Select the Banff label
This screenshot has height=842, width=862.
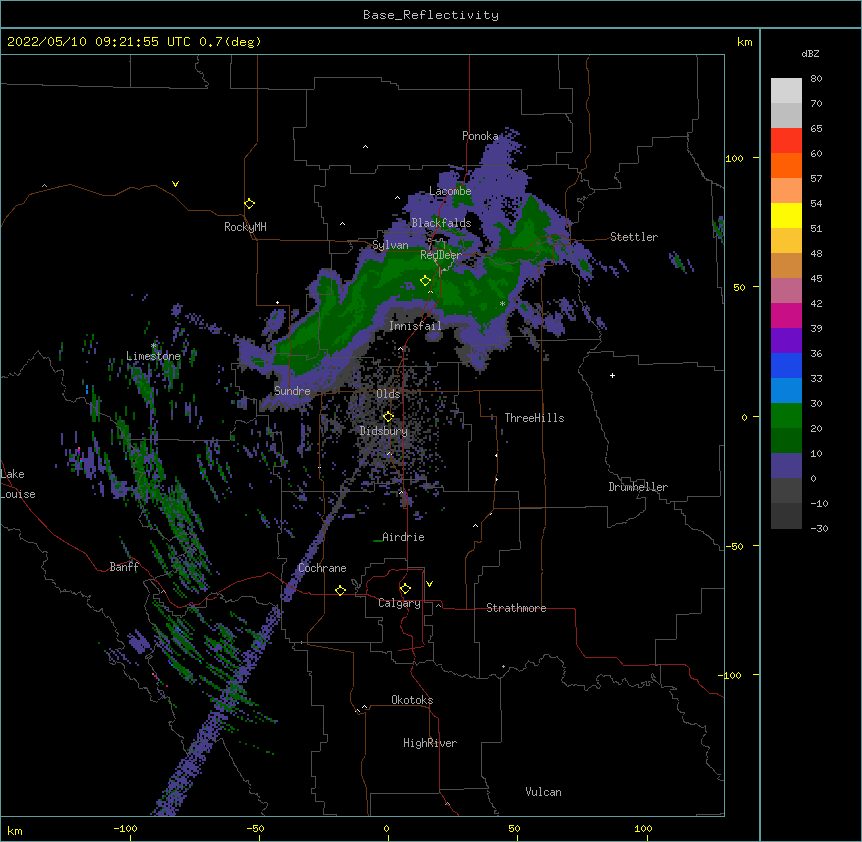coord(124,567)
